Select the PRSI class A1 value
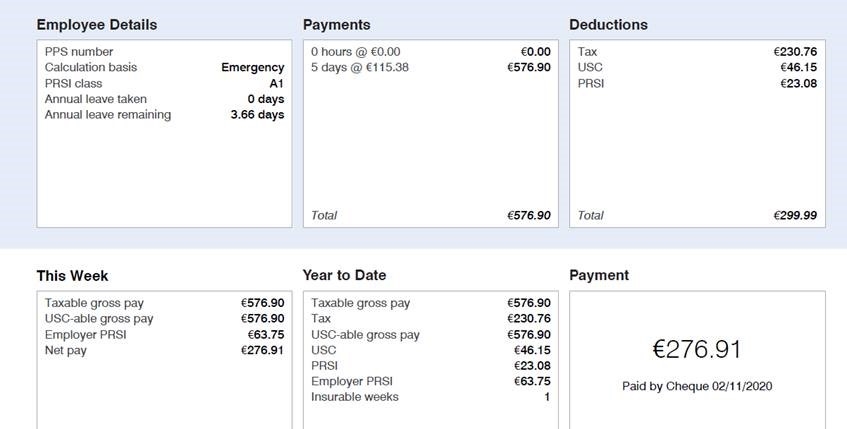The height and width of the screenshot is (429, 847). (x=276, y=84)
